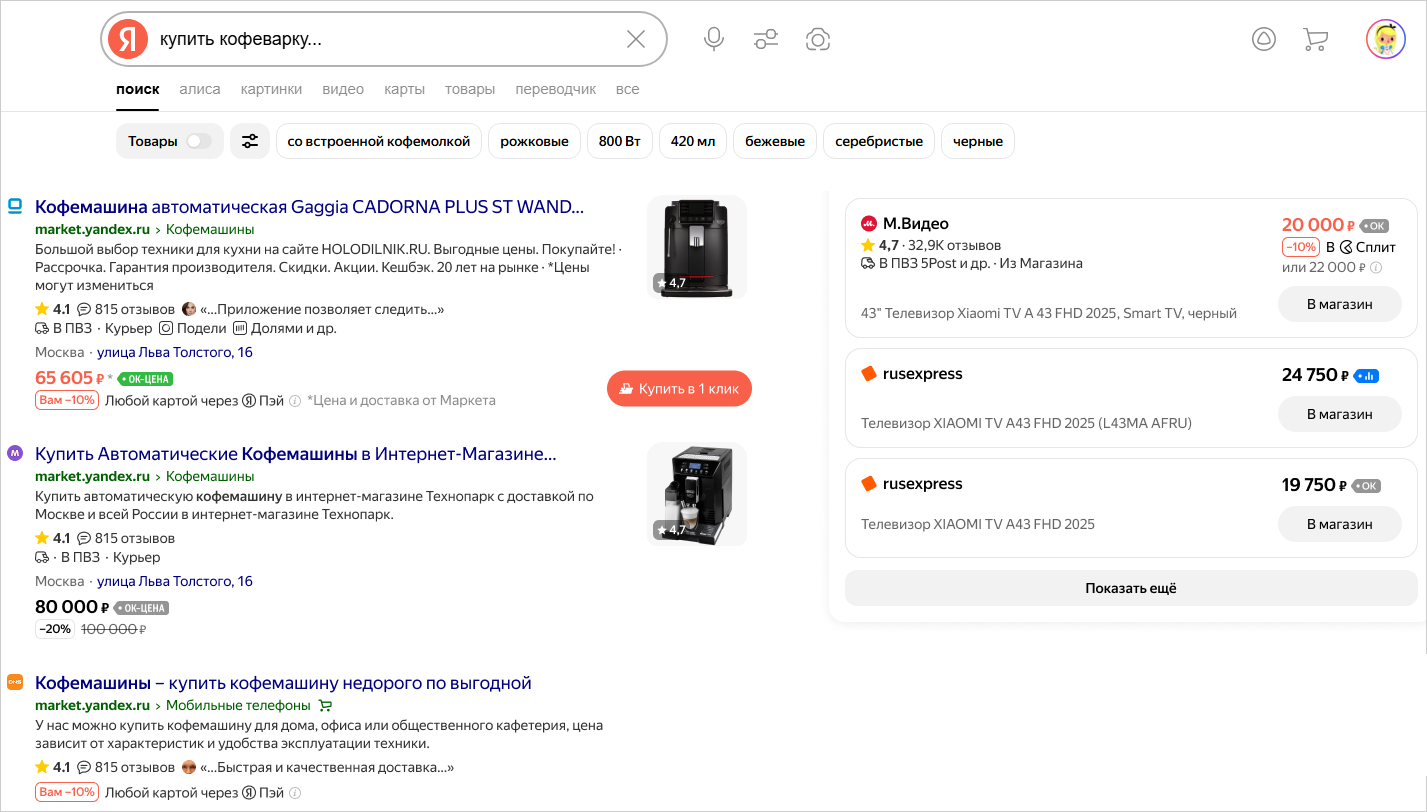Click green cart icon after Мобильные телефоны
The width and height of the screenshot is (1427, 812).
tap(325, 705)
